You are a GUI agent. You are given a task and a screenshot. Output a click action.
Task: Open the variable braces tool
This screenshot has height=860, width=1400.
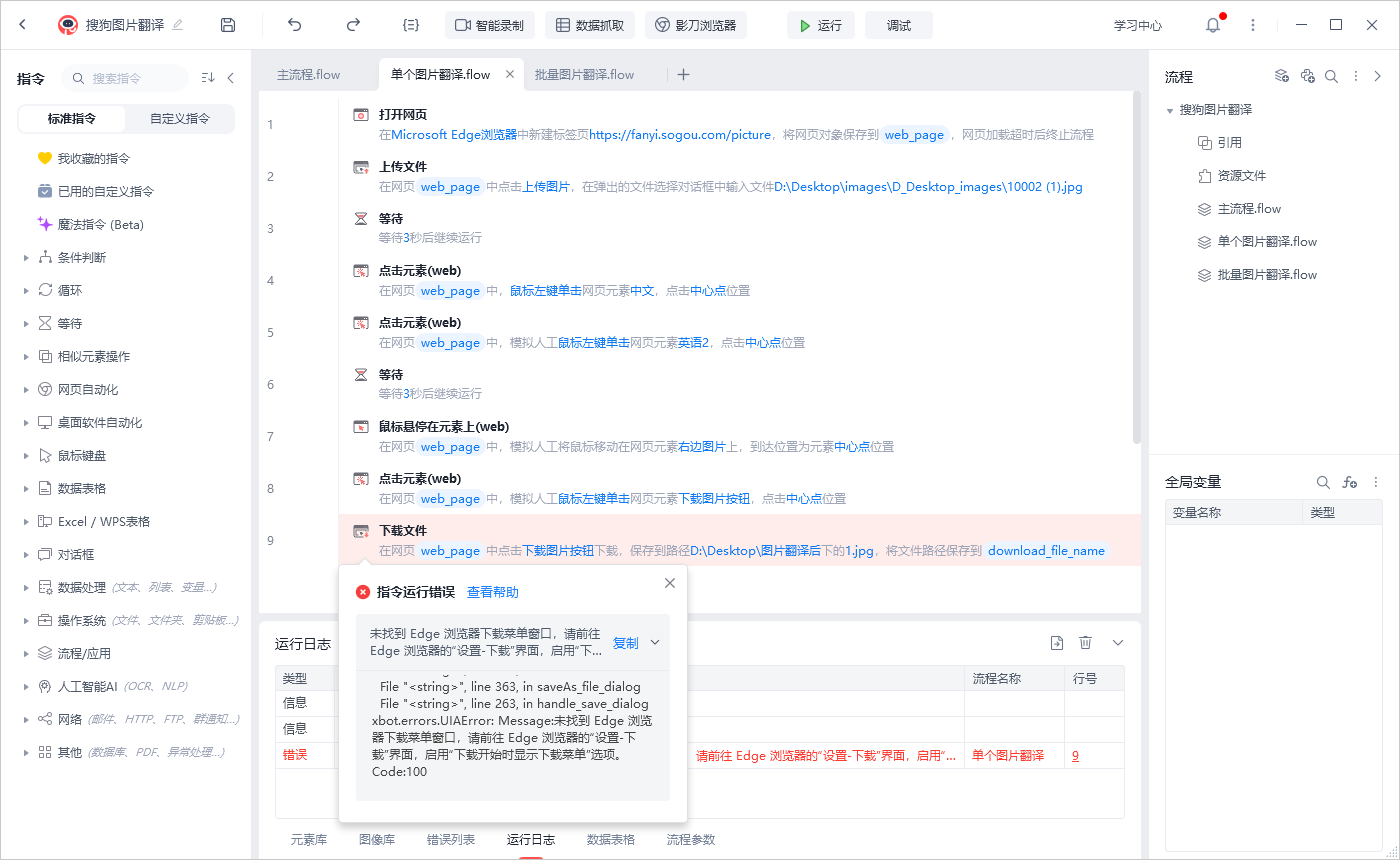(411, 25)
